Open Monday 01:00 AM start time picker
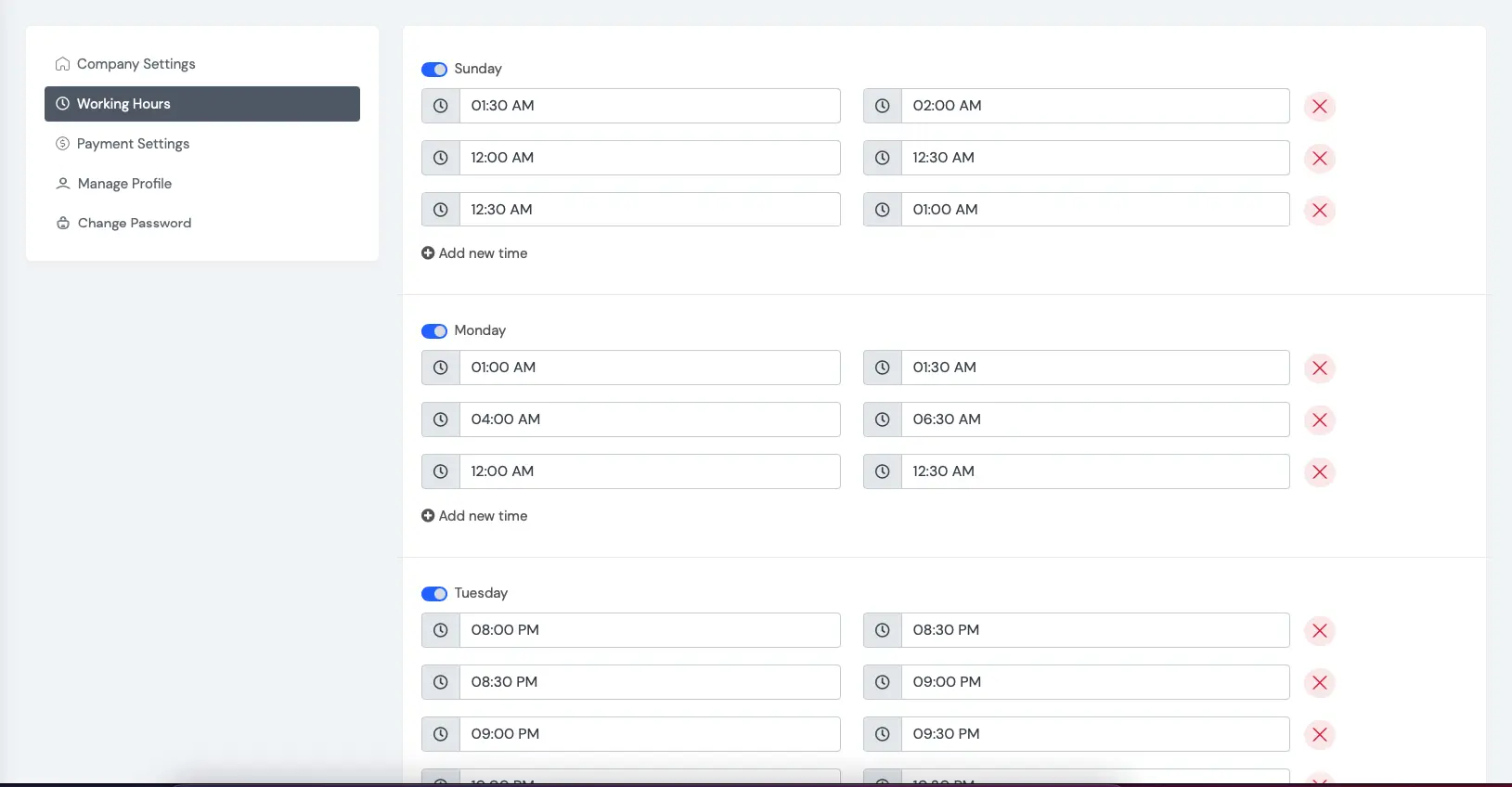 tap(650, 368)
